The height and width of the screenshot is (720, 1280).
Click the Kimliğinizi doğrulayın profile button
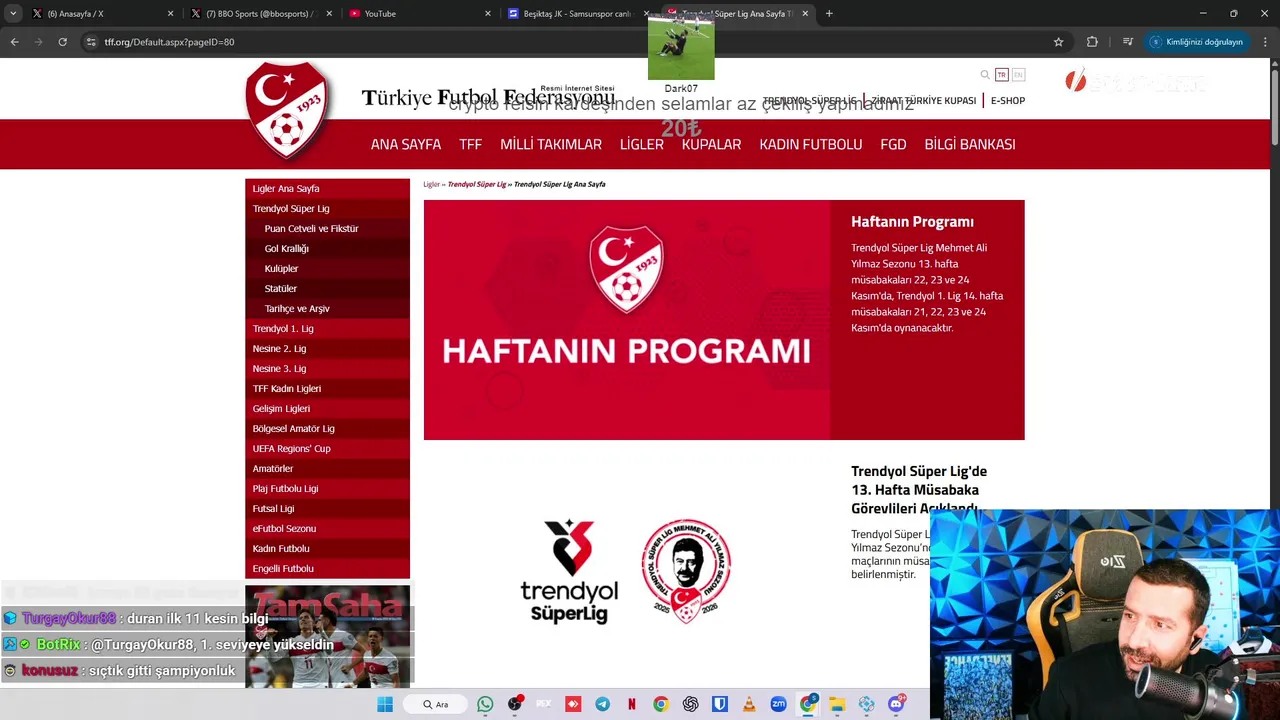tap(1196, 42)
